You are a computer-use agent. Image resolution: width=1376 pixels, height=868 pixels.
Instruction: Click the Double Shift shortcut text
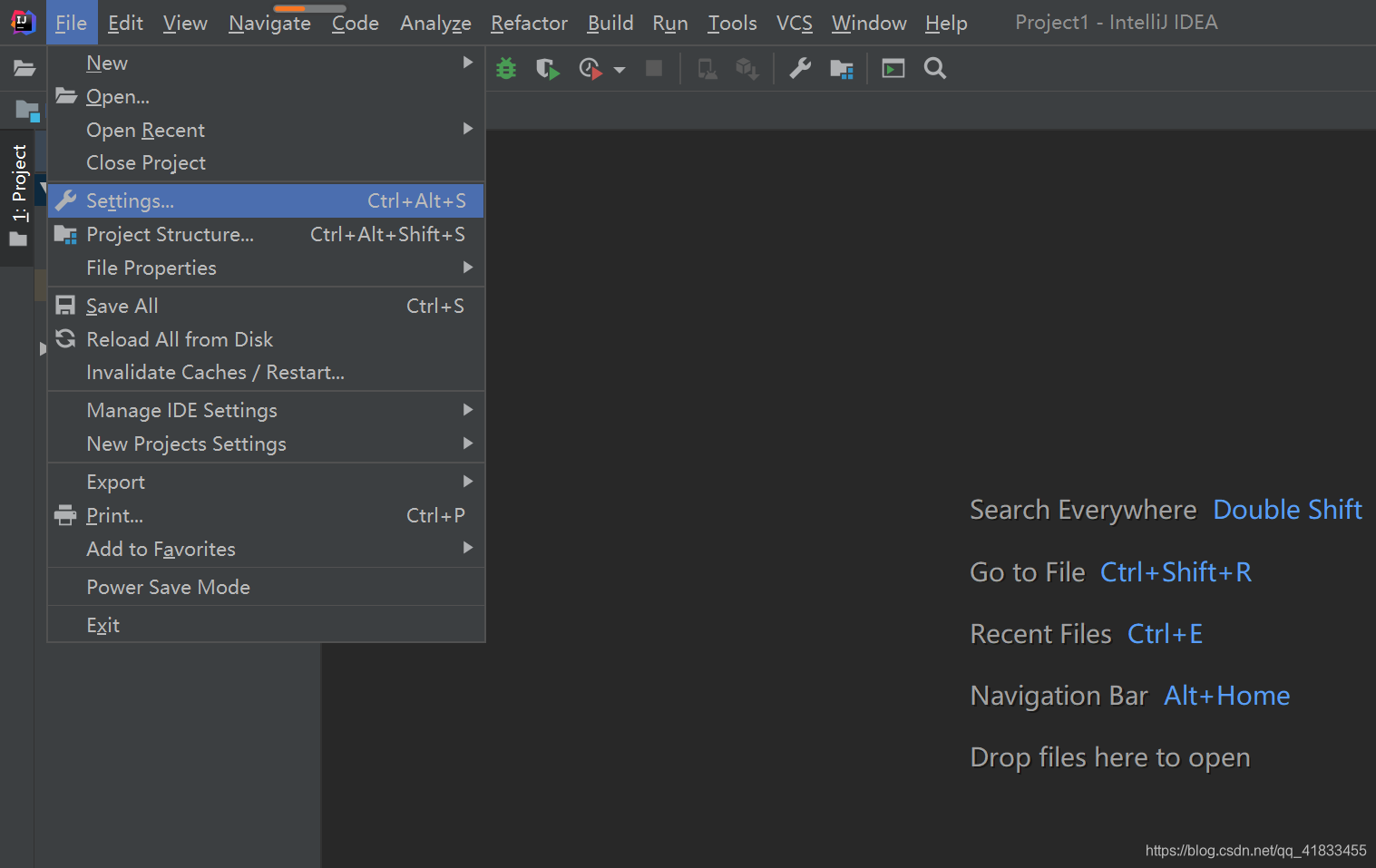point(1287,510)
